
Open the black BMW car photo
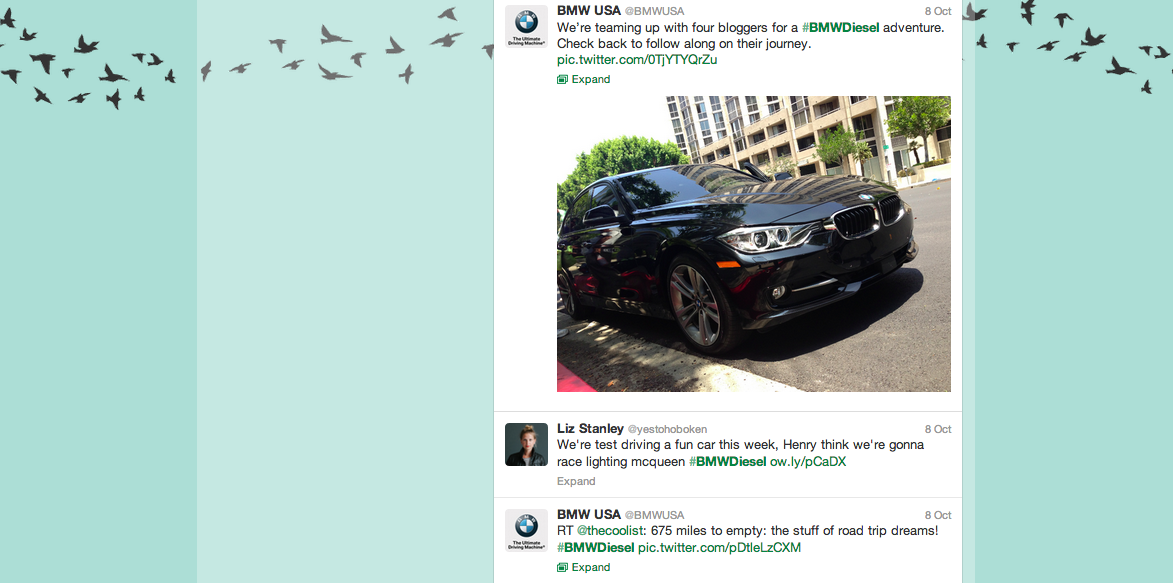pyautogui.click(x=753, y=244)
